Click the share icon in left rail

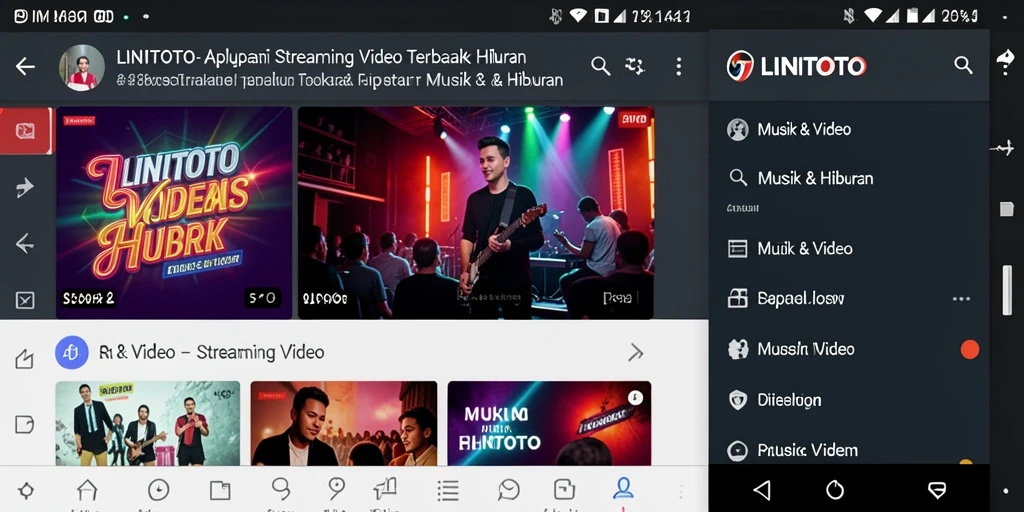(24, 359)
